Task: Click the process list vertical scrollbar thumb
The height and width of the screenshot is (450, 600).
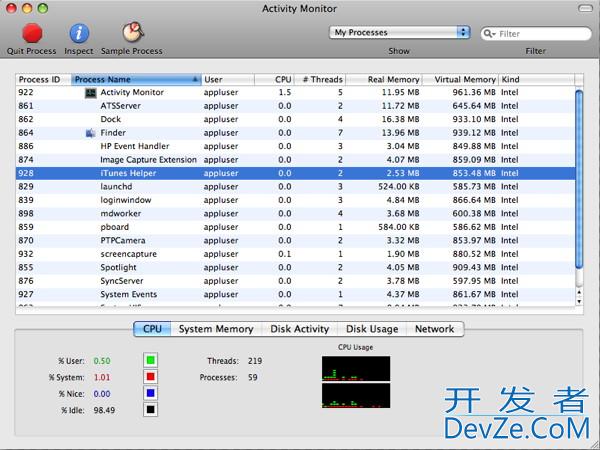Action: (579, 179)
